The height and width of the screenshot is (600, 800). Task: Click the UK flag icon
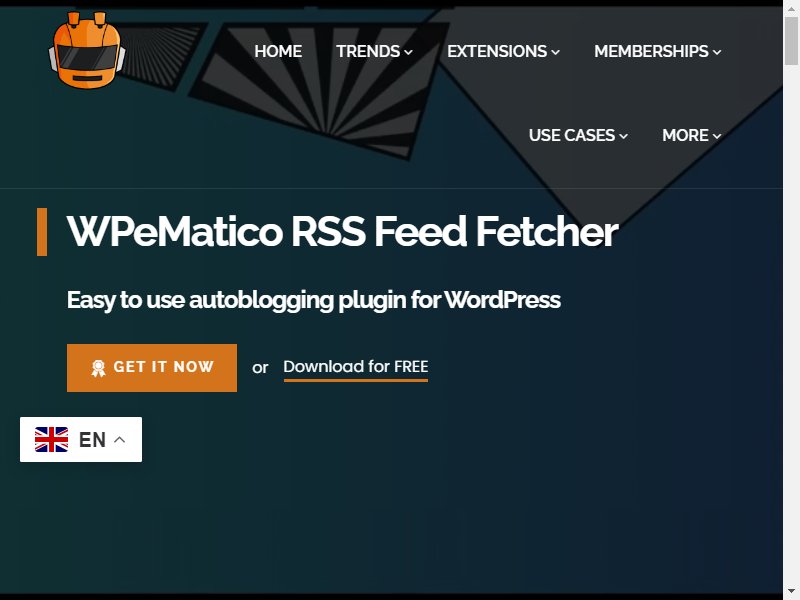[x=51, y=439]
